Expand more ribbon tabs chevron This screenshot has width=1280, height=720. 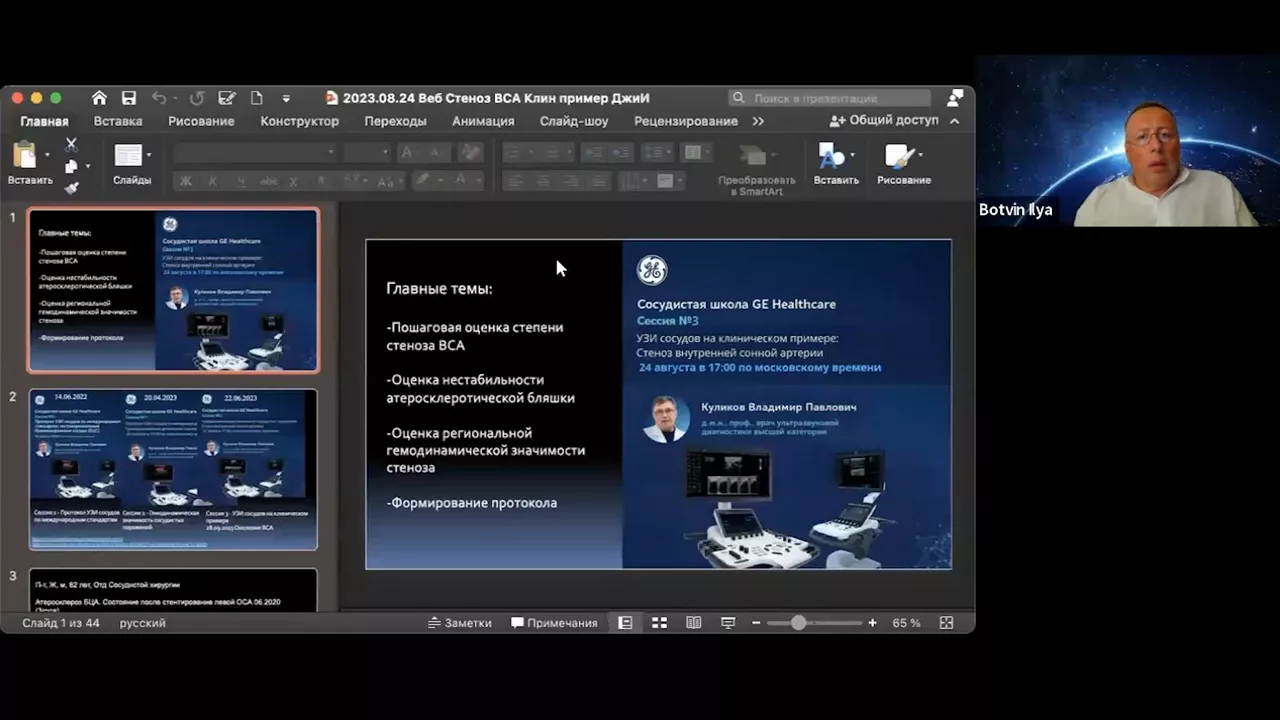coord(758,121)
